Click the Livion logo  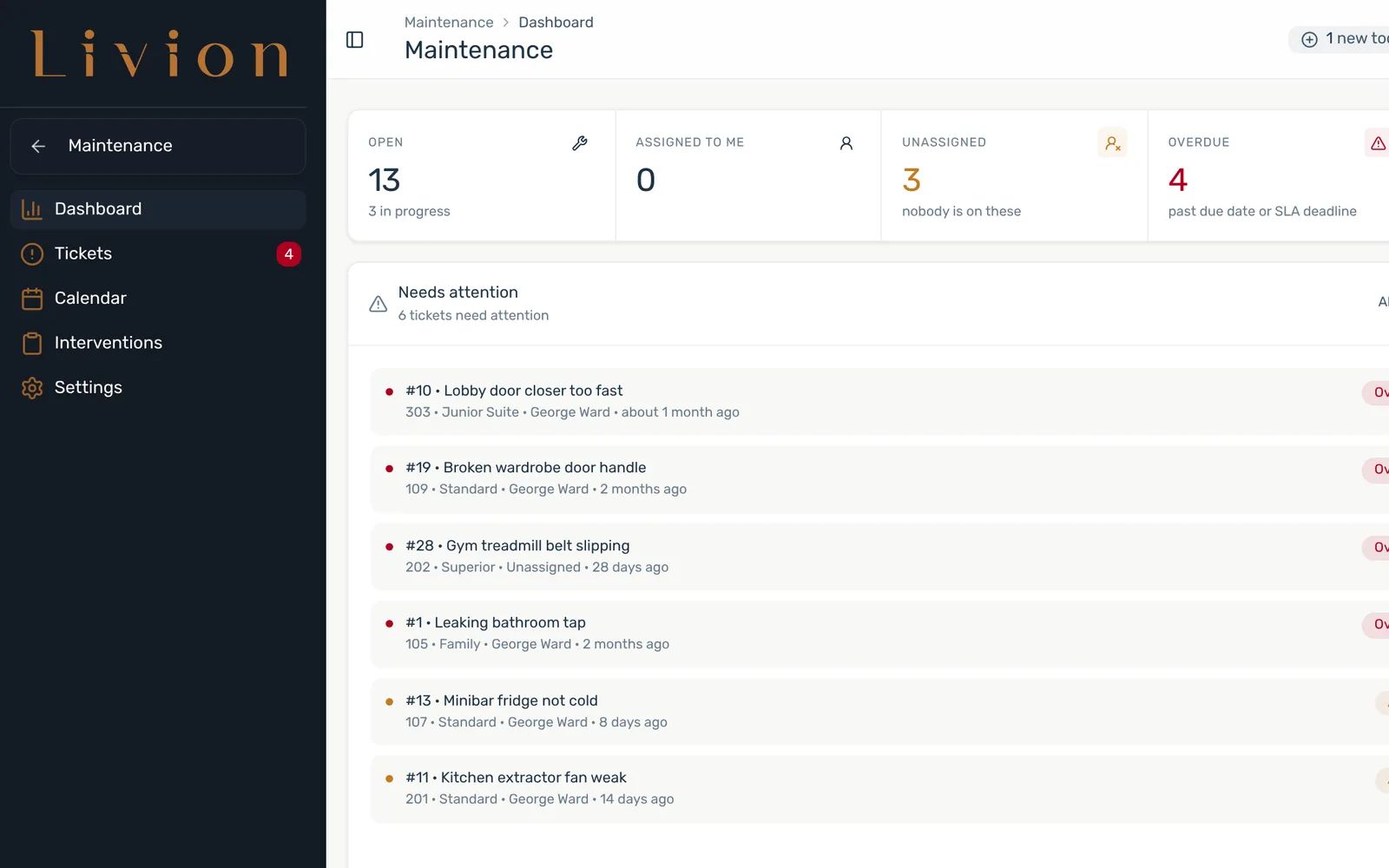[160, 54]
